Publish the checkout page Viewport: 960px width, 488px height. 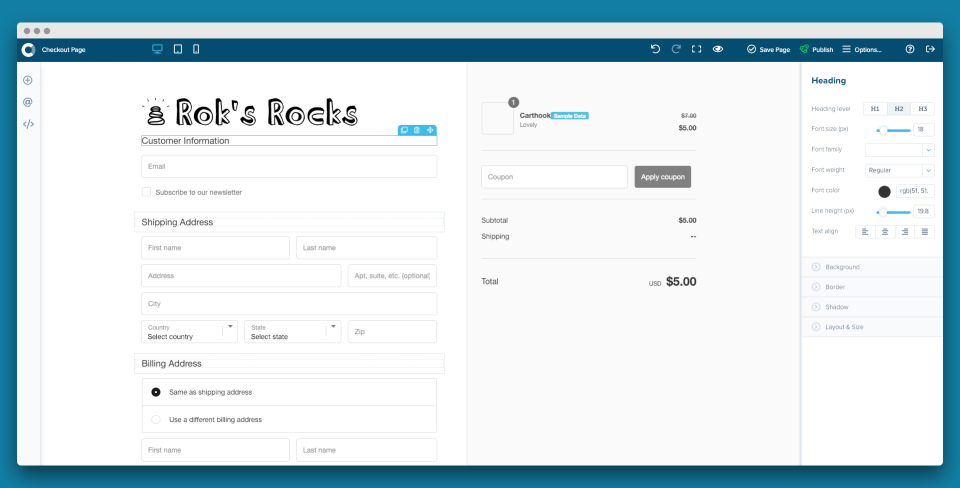tap(817, 50)
